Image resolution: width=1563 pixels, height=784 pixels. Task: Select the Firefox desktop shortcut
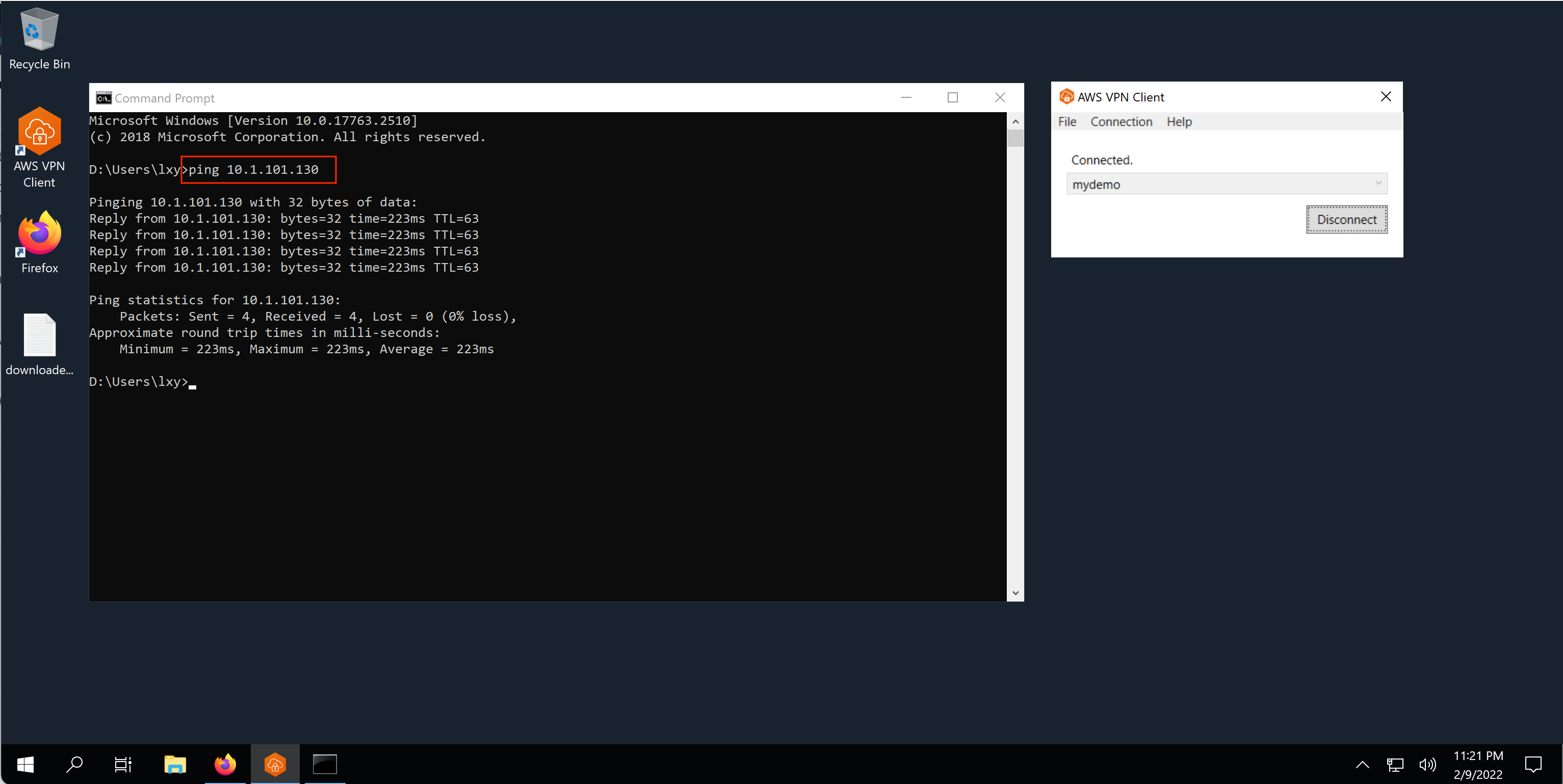pos(39,242)
